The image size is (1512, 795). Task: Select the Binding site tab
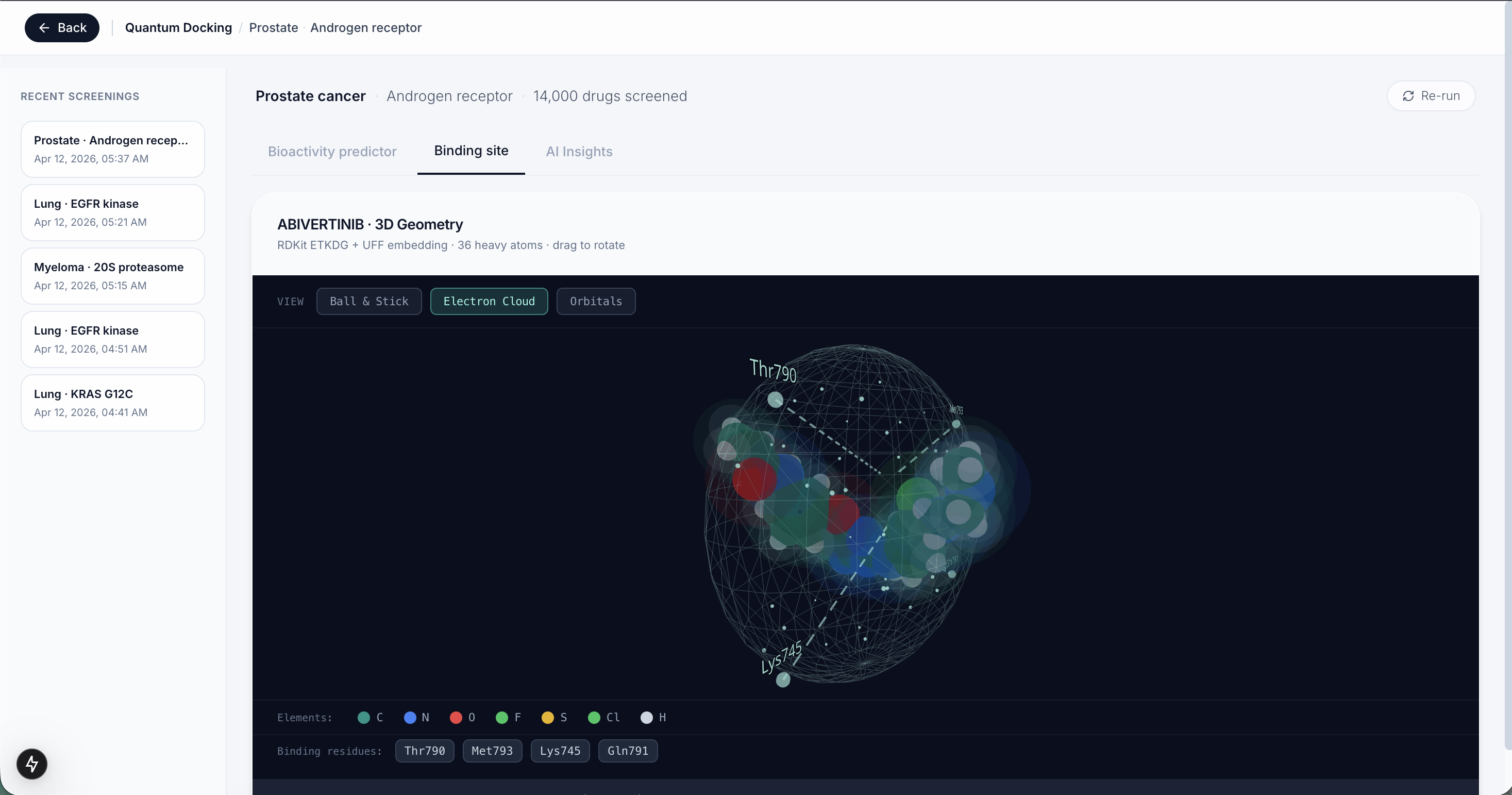[x=471, y=151]
